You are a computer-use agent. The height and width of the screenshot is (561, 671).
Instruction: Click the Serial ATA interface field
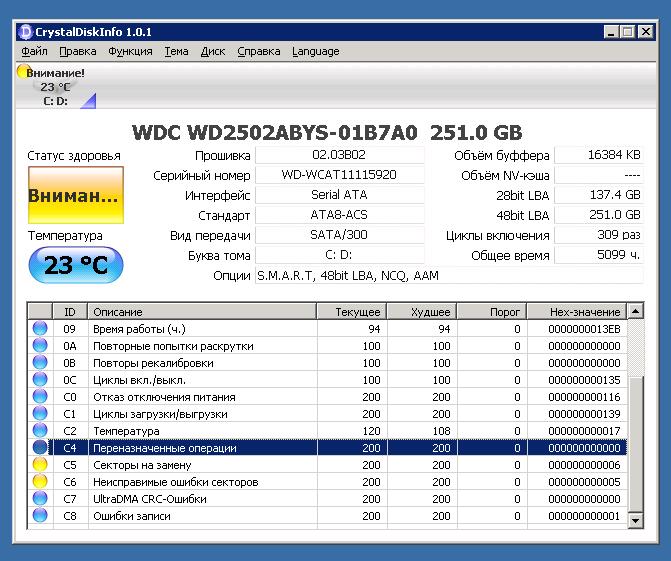(339, 195)
